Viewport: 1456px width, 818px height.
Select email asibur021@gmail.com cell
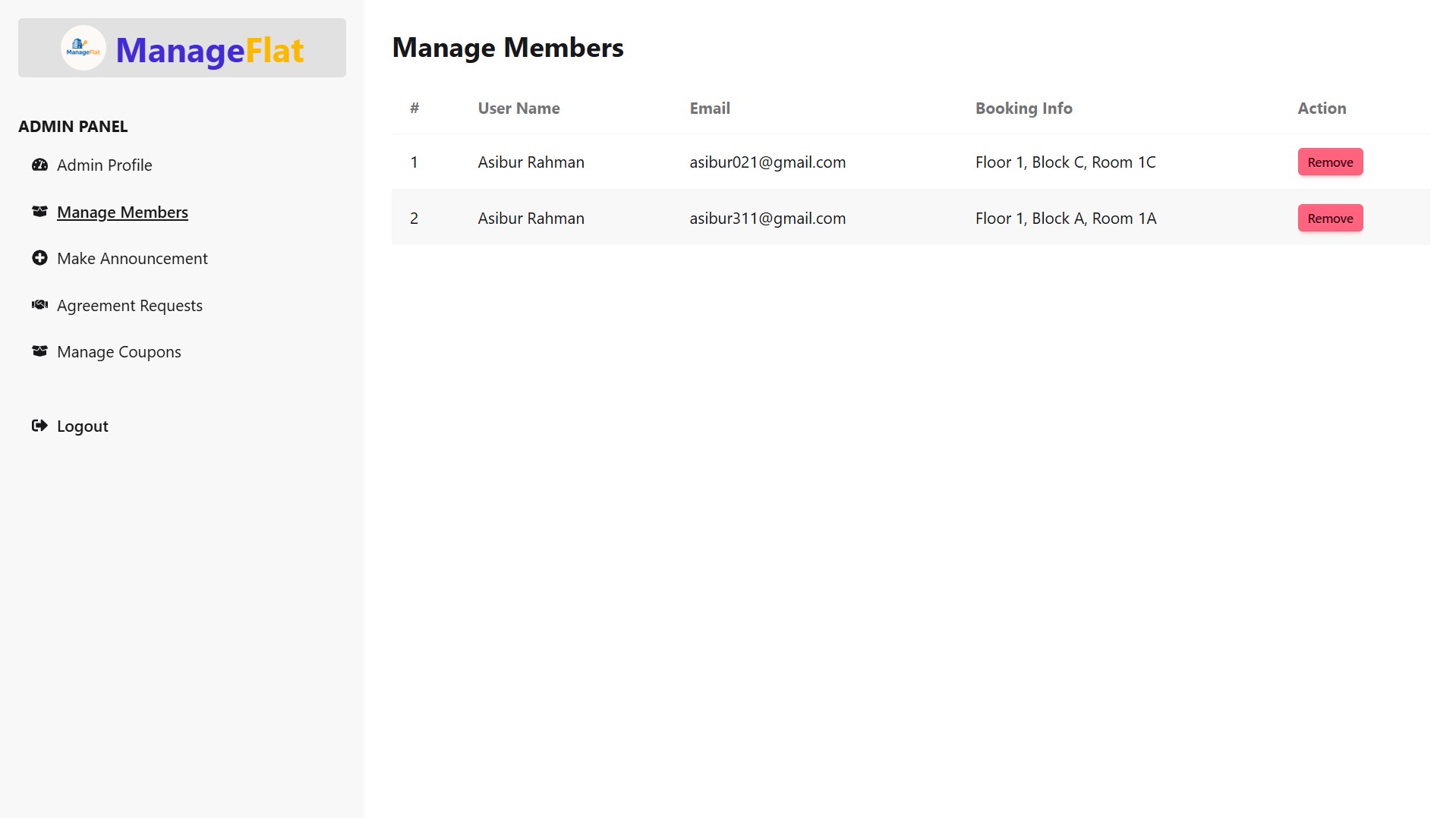[x=767, y=162]
